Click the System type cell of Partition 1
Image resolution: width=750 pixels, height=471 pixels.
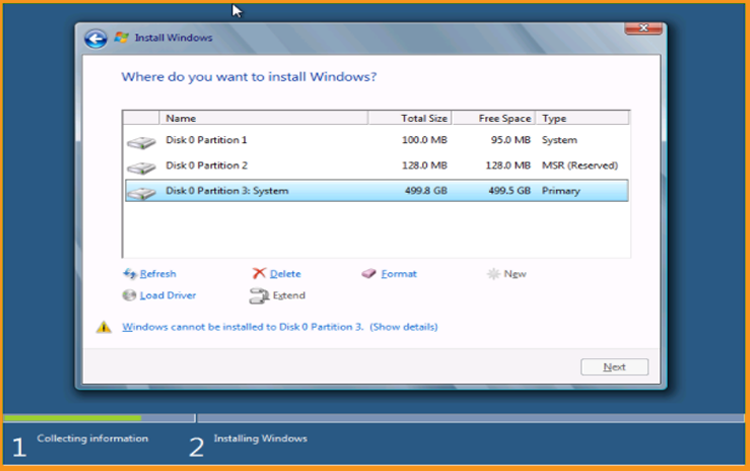[x=559, y=140]
